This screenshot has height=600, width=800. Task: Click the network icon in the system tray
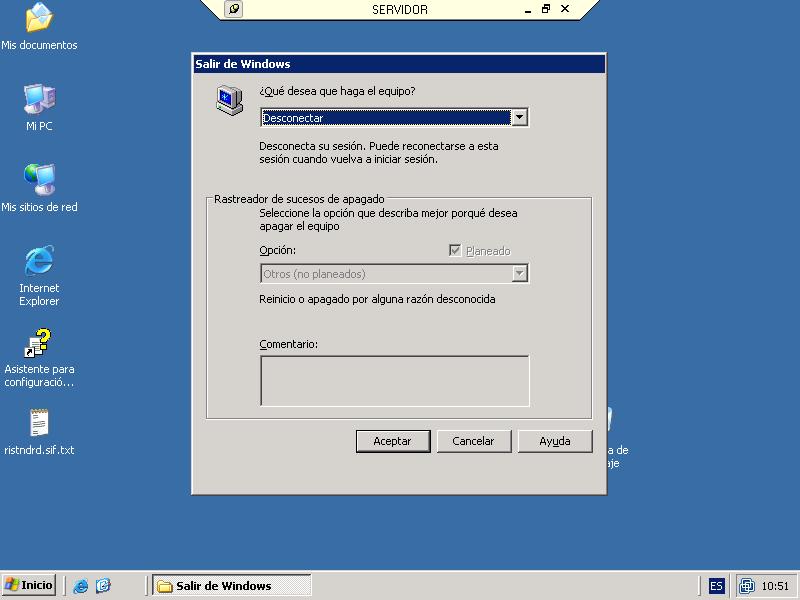pyautogui.click(x=747, y=586)
